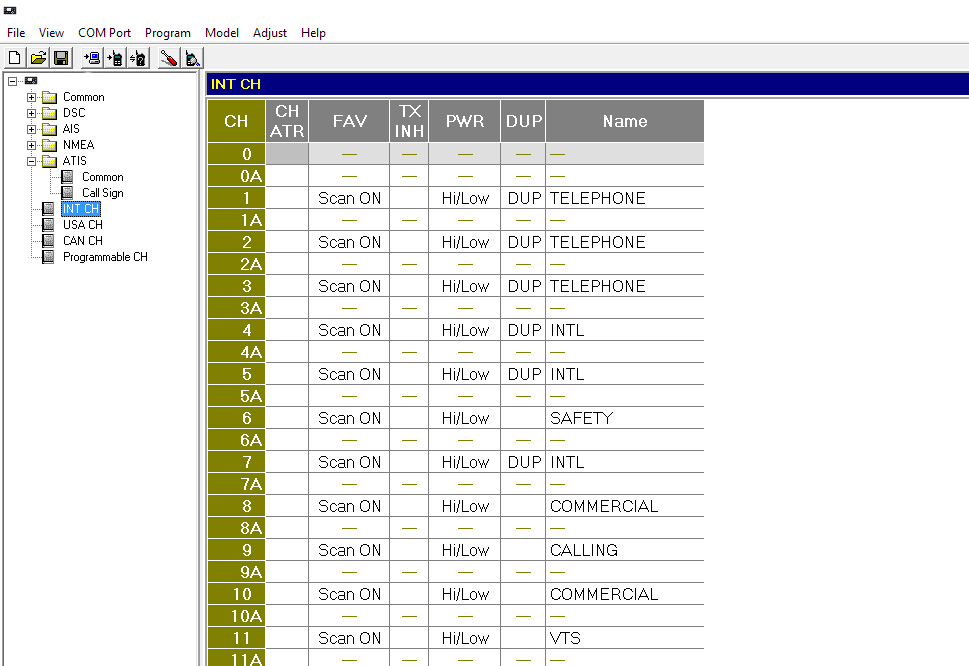
Task: Open the COM Port menu
Action: click(x=104, y=33)
